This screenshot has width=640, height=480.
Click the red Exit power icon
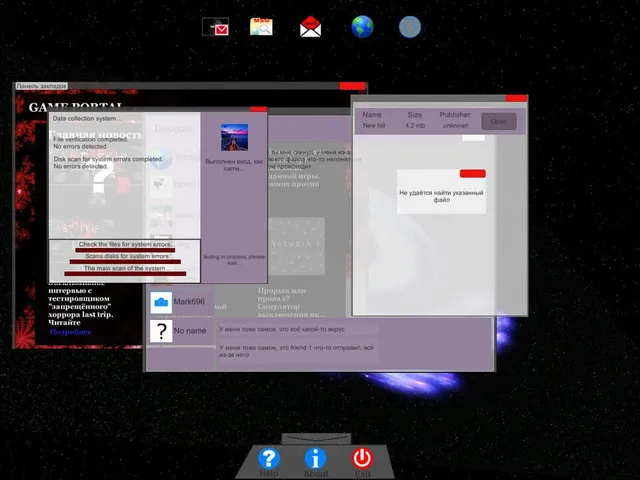(x=362, y=458)
